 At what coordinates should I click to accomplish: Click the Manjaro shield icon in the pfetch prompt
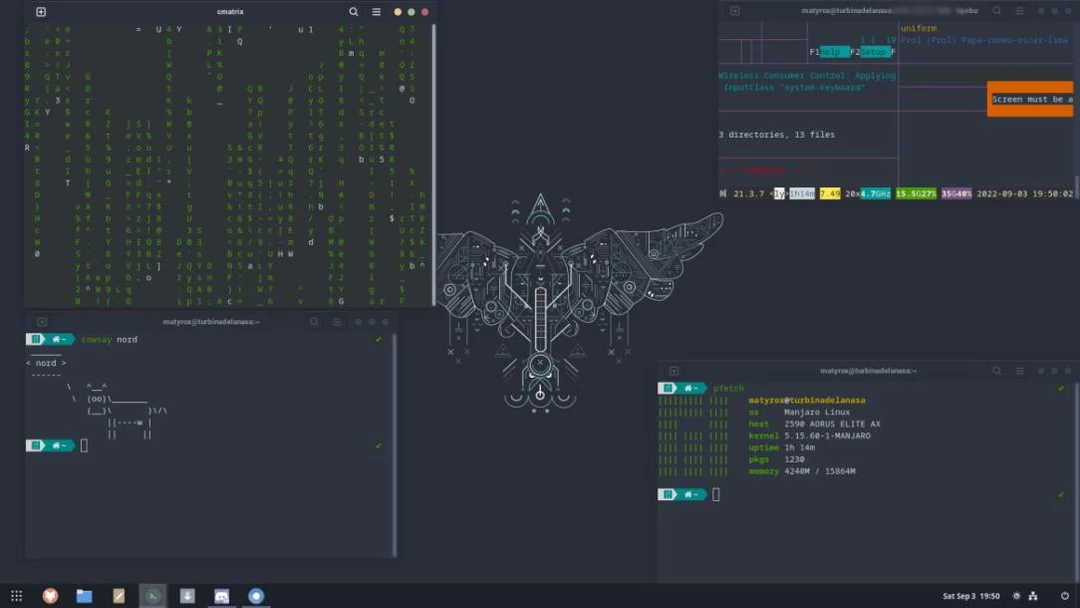click(x=668, y=388)
